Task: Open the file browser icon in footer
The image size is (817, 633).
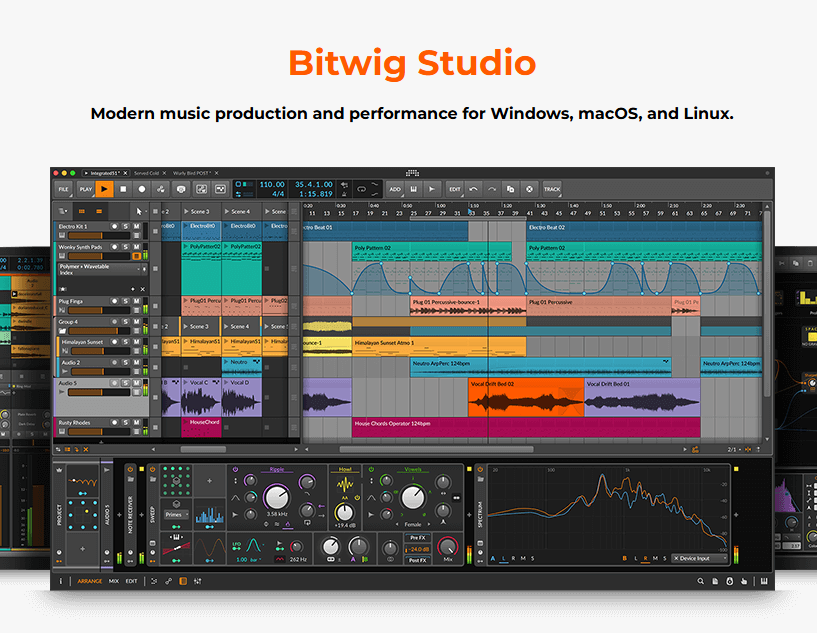Action: [x=715, y=581]
